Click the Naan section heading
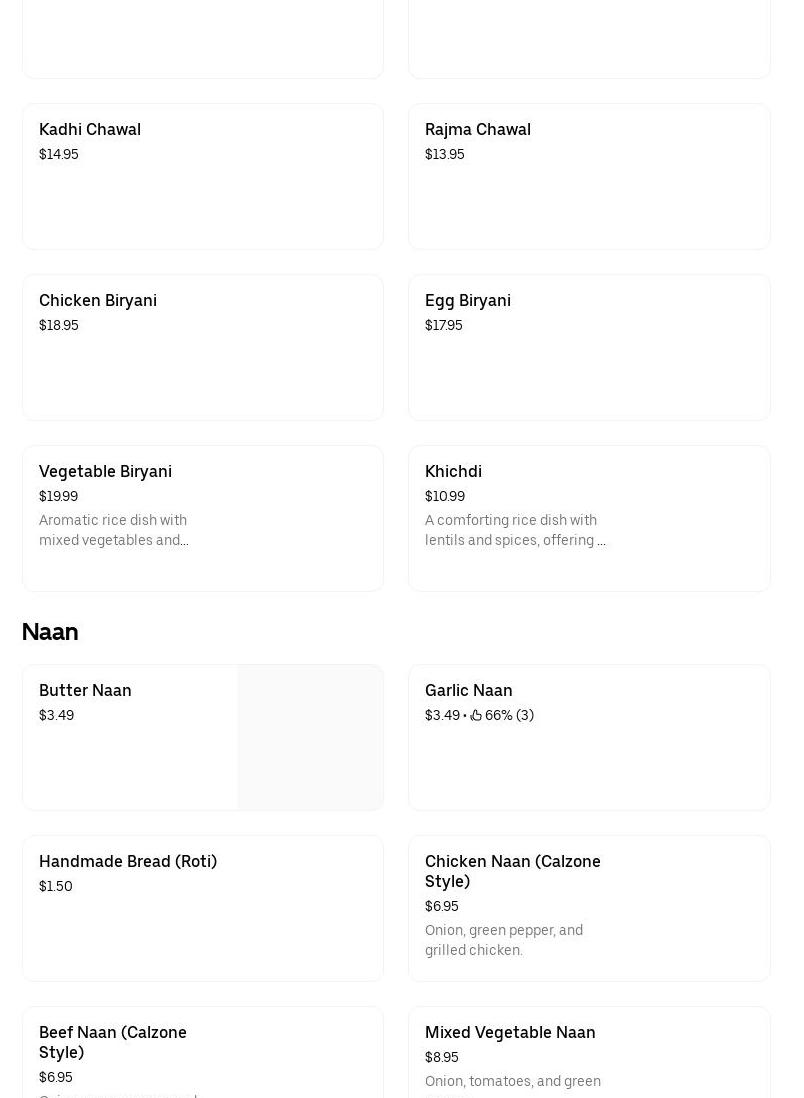This screenshot has height=1098, width=804. (50, 632)
